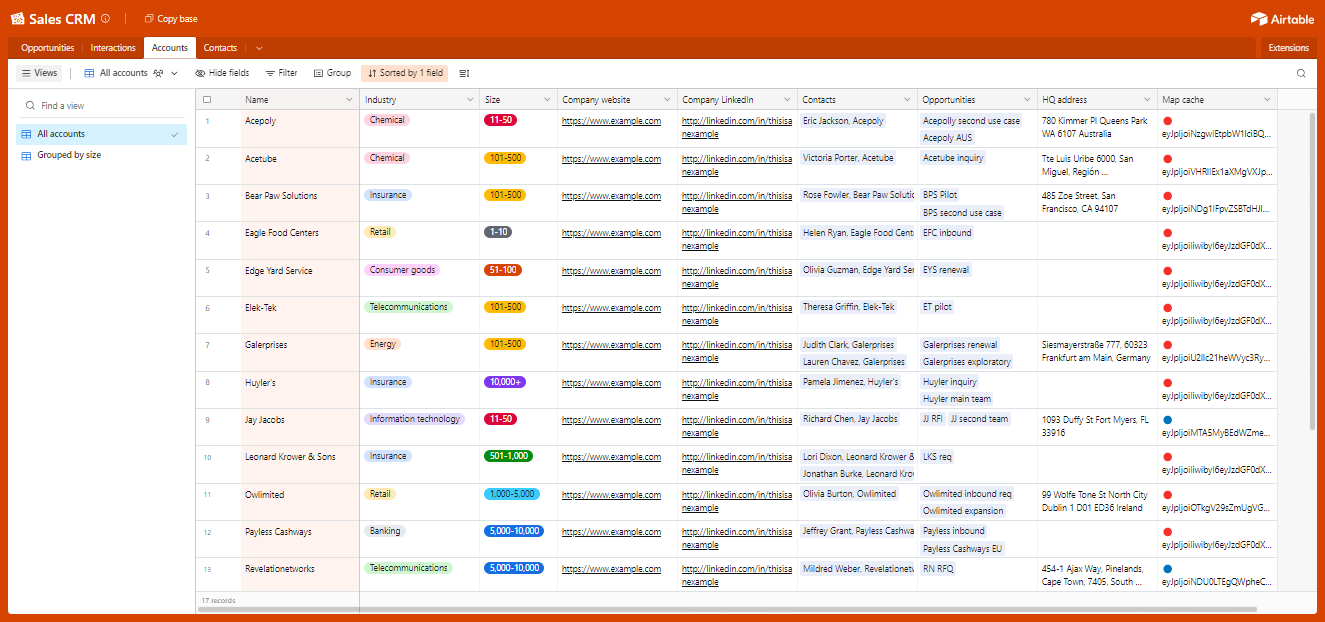
Task: Click the Siesmayerstraße 777 address cell
Action: (x=1097, y=351)
